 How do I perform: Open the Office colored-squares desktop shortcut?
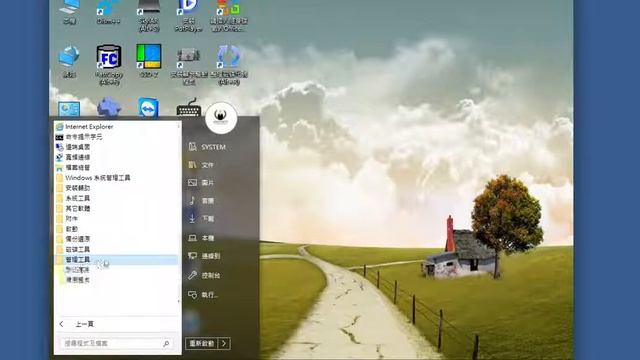(229, 16)
